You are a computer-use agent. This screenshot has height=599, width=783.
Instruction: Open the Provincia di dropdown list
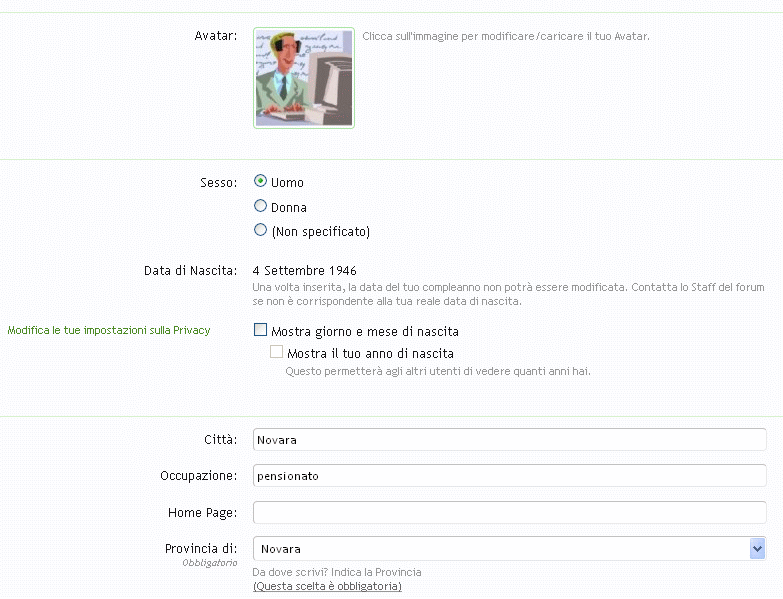pyautogui.click(x=509, y=549)
